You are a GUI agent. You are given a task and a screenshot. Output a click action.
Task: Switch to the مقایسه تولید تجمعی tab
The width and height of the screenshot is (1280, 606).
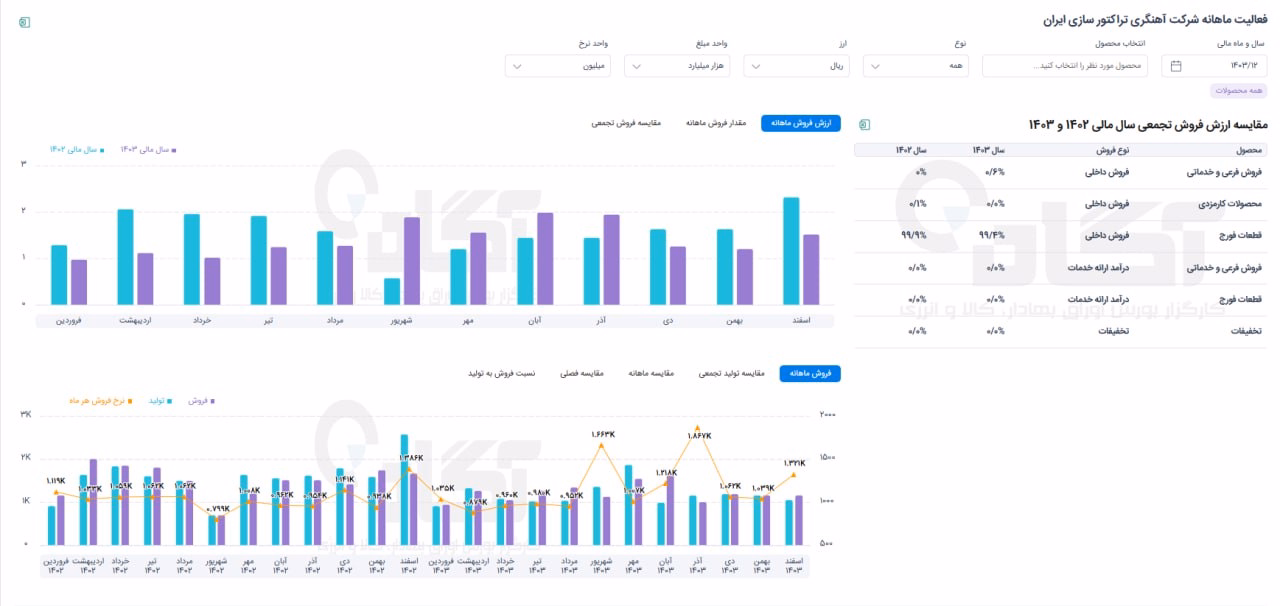(731, 373)
